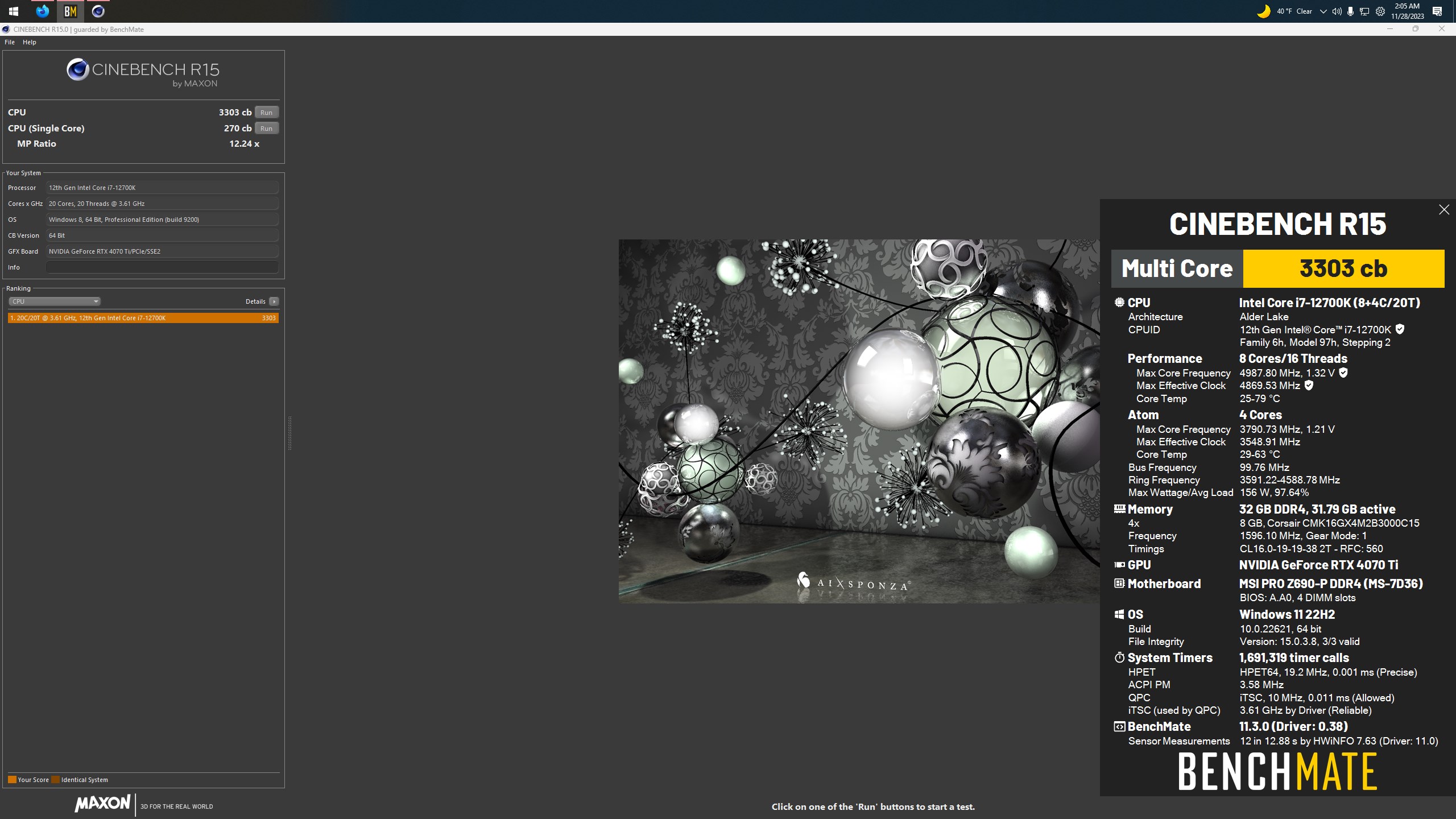This screenshot has width=1456, height=819.
Task: Click the MAXON logo at bottom
Action: pyautogui.click(x=102, y=804)
